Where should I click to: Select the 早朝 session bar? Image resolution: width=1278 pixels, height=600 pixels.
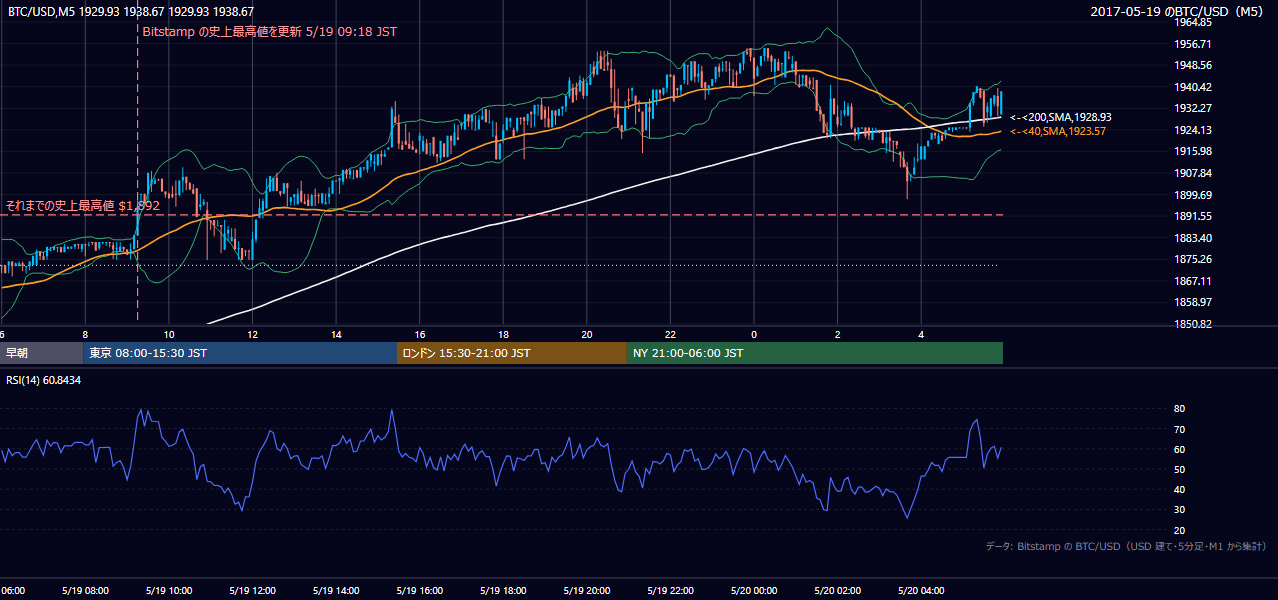click(x=41, y=353)
